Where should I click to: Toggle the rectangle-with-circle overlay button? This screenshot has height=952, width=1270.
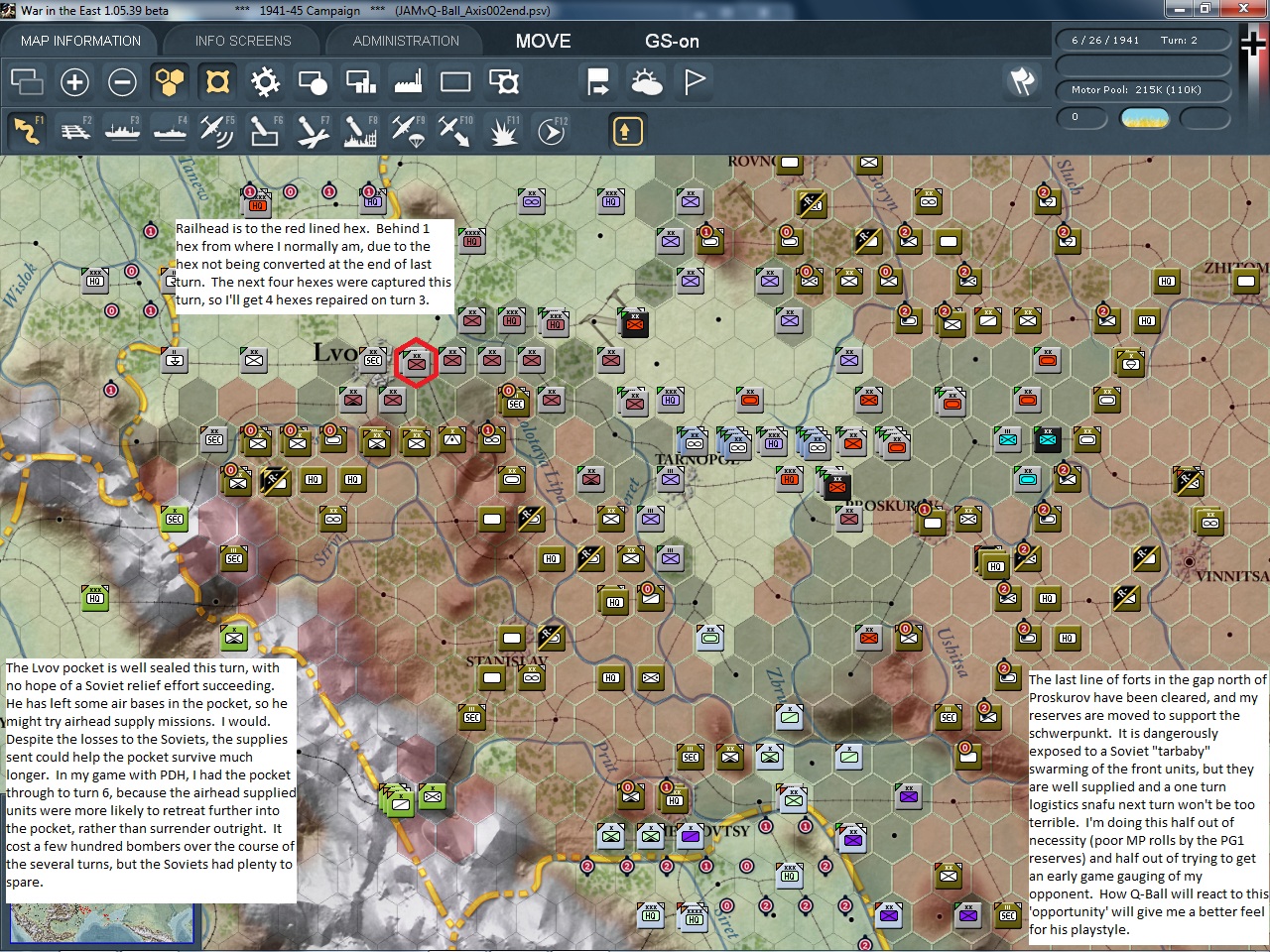pos(313,81)
